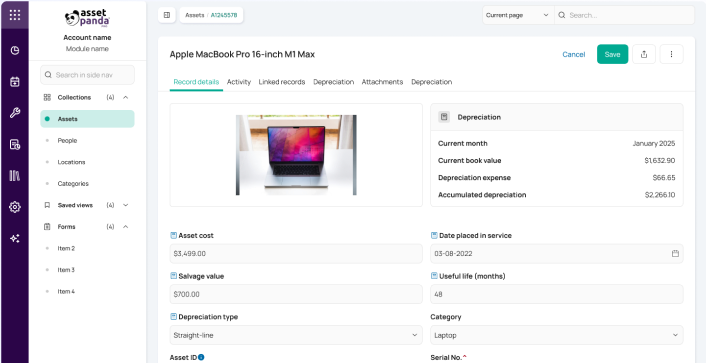This screenshot has width=706, height=363.
Task: Switch to the Linked records tab
Action: tap(282, 82)
